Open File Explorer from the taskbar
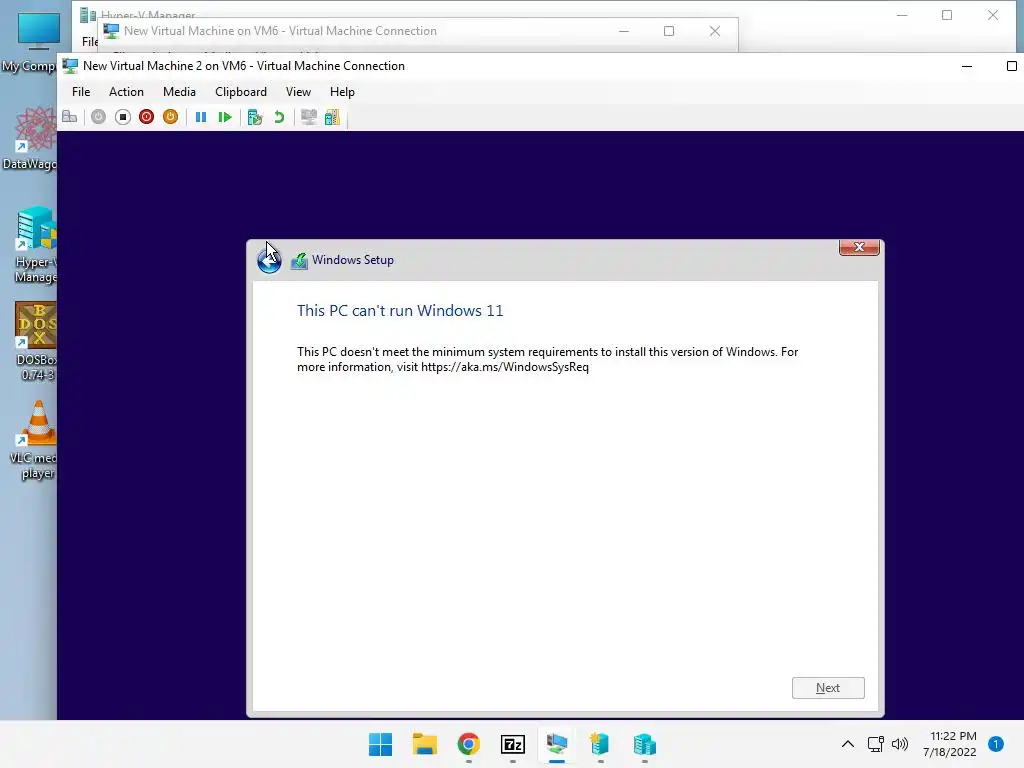Viewport: 1024px width, 768px height. point(424,744)
